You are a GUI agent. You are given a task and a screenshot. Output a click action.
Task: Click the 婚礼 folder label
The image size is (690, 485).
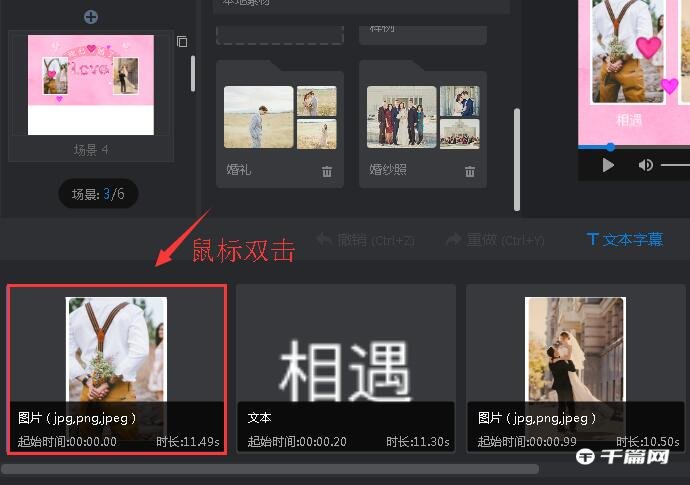click(239, 169)
